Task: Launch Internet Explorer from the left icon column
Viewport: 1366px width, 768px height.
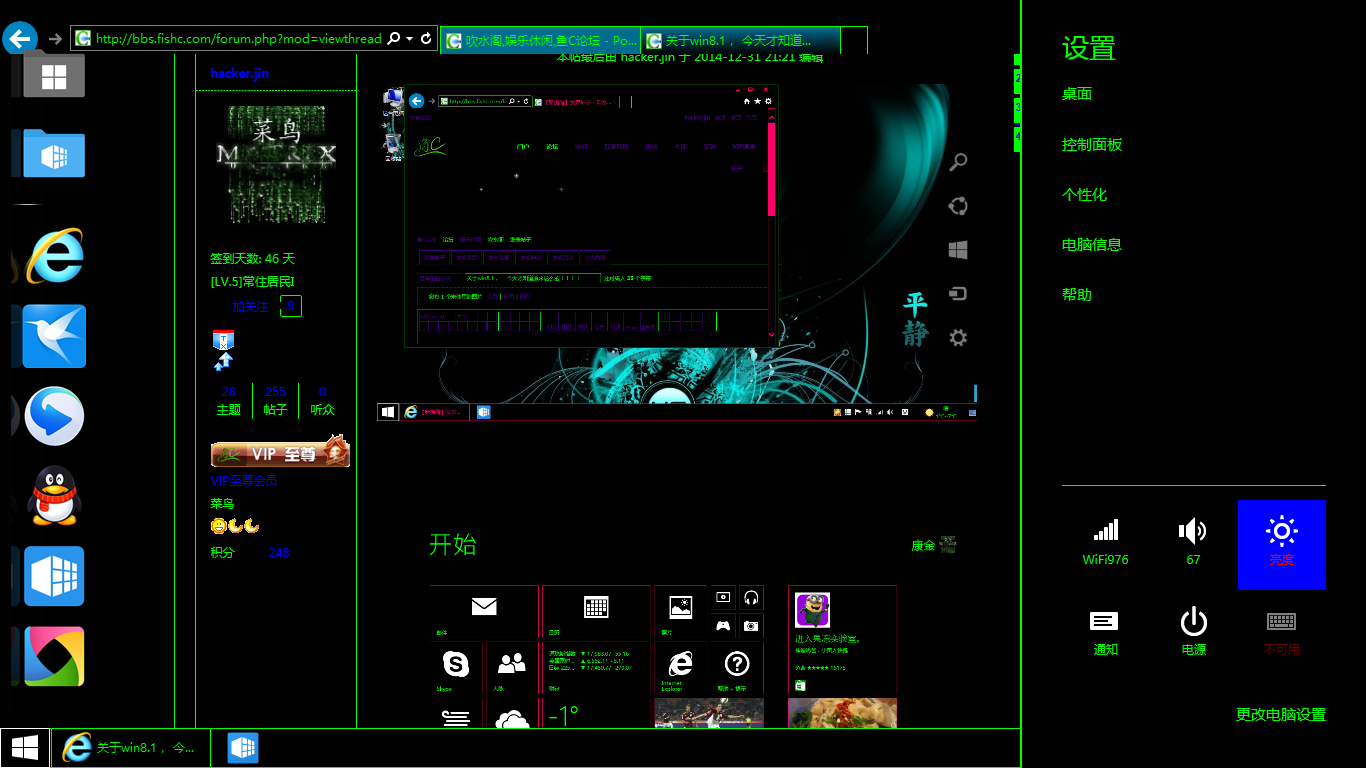Action: coord(54,255)
